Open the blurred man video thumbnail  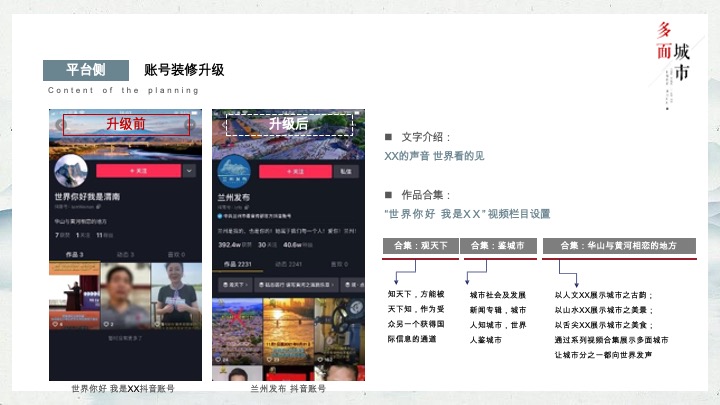125,296
